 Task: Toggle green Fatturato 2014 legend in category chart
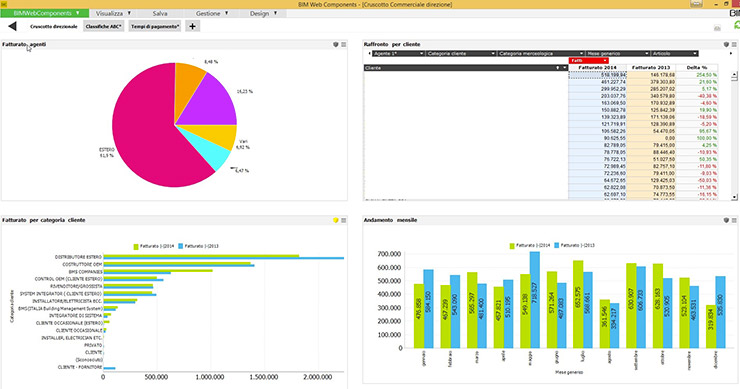tap(154, 246)
